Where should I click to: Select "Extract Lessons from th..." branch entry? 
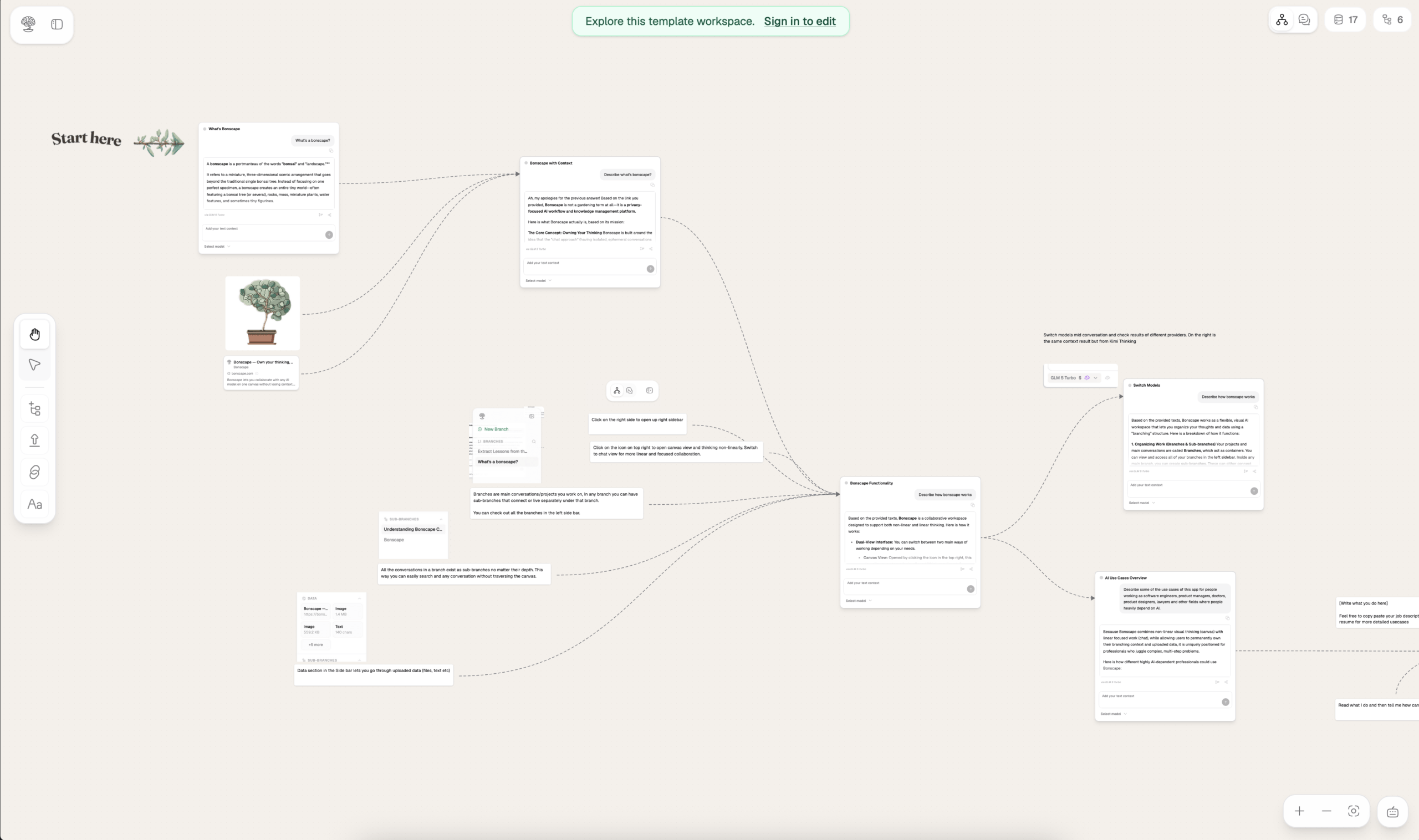point(502,452)
